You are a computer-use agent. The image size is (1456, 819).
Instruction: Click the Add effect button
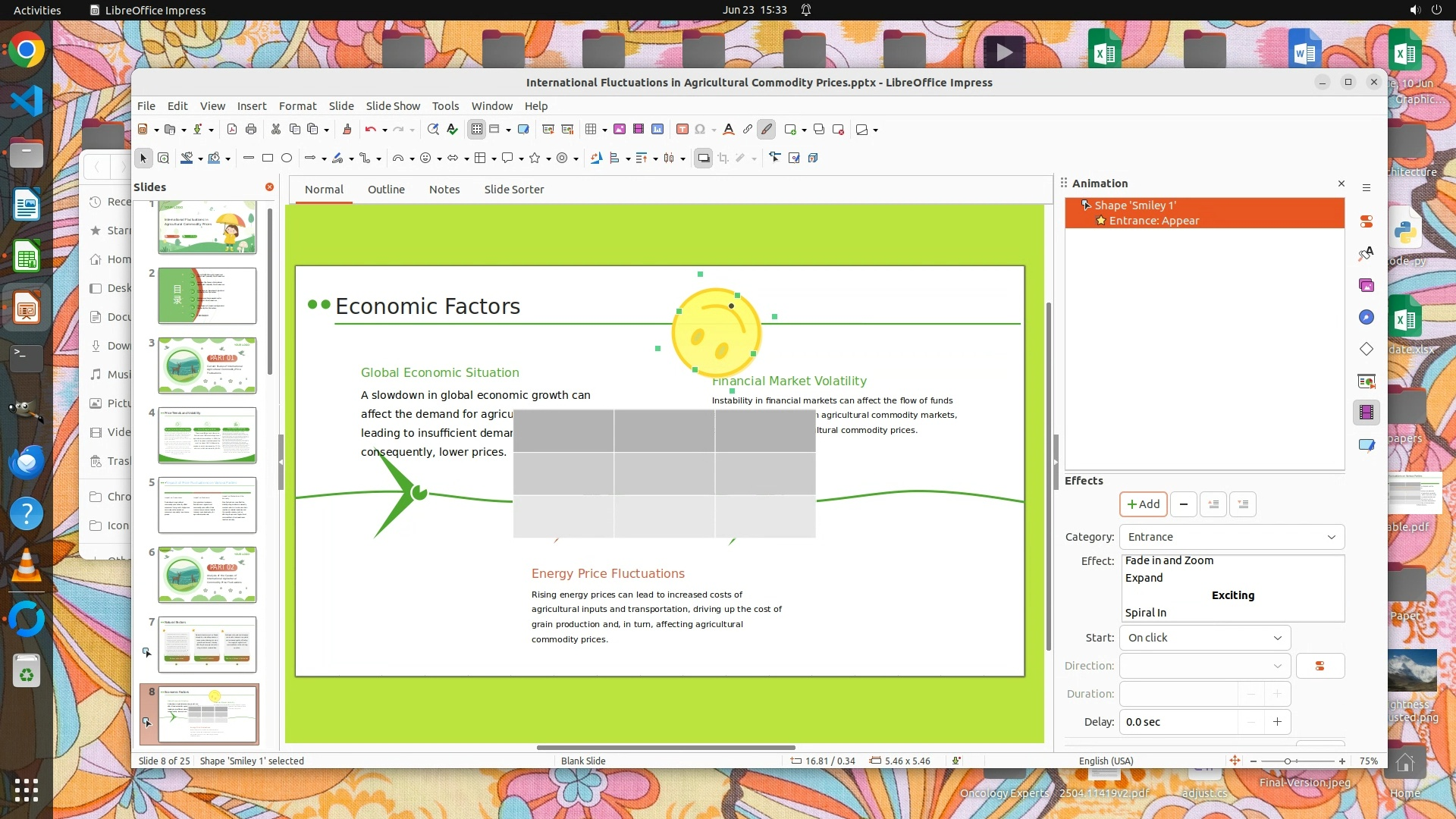[1143, 504]
